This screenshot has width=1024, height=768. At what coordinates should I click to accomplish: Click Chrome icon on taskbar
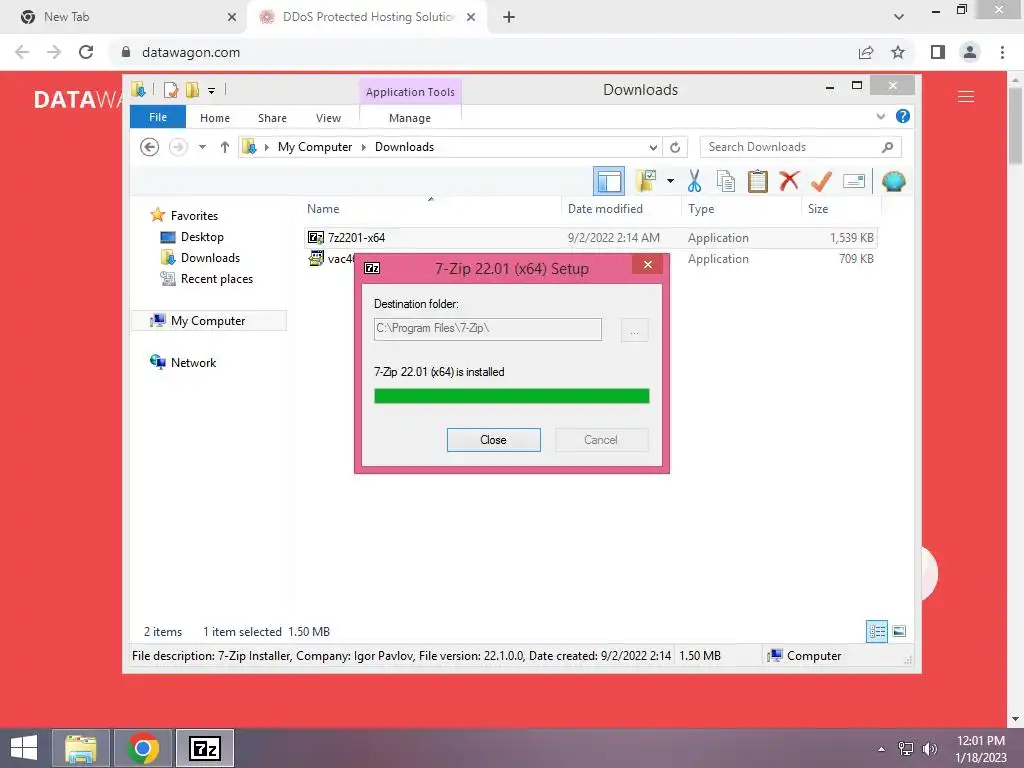[143, 748]
